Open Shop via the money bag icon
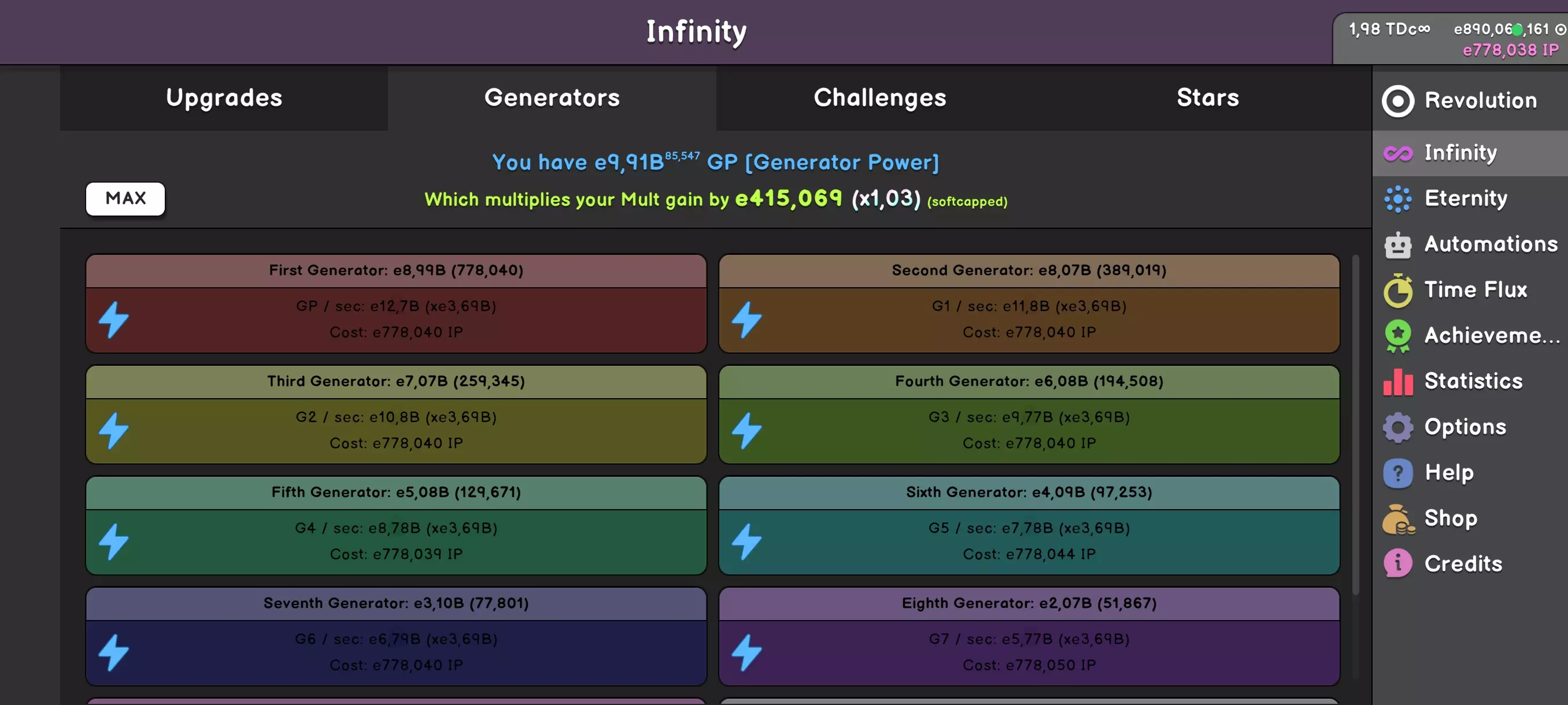 click(1397, 519)
